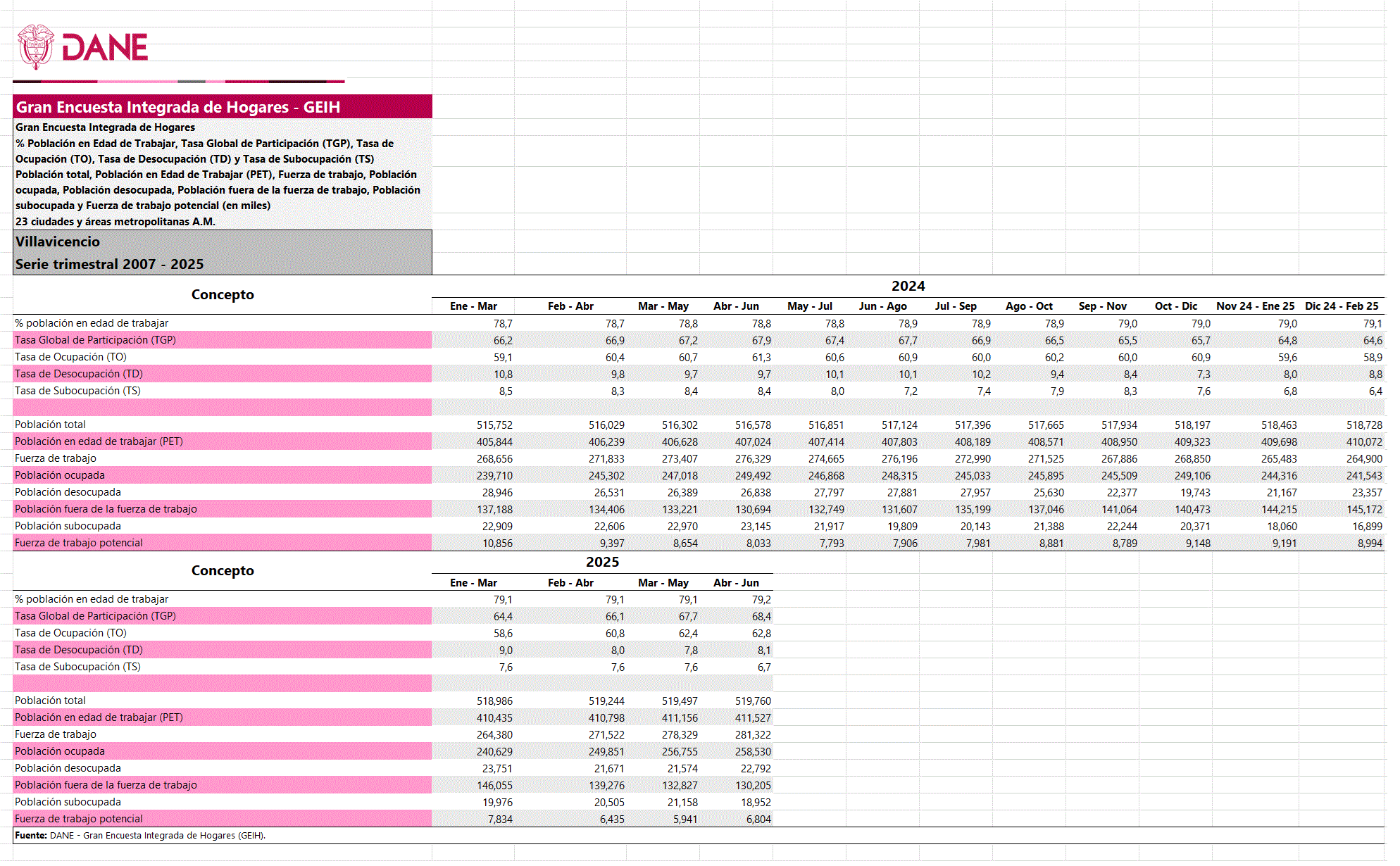Click the Concepto header of the 2024 table
The image size is (1400, 866).
pyautogui.click(x=223, y=294)
